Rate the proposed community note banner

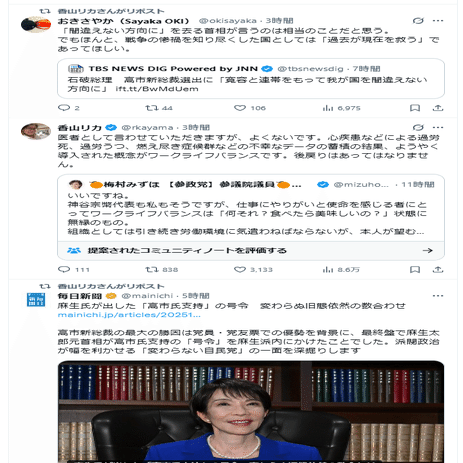pyautogui.click(x=251, y=250)
